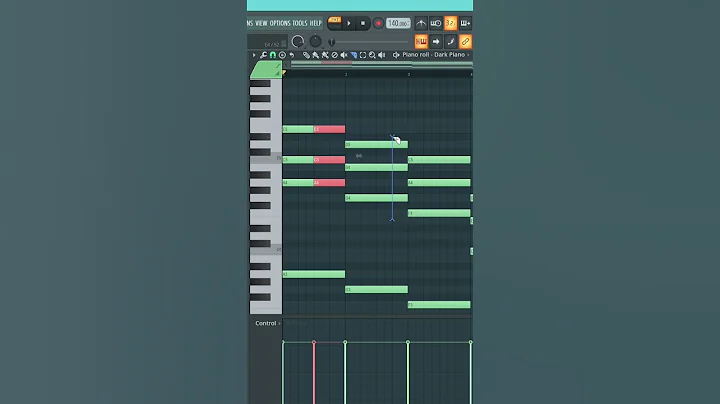The width and height of the screenshot is (720, 404).
Task: Select the F3 bass note in bar three
Action: pyautogui.click(x=439, y=305)
